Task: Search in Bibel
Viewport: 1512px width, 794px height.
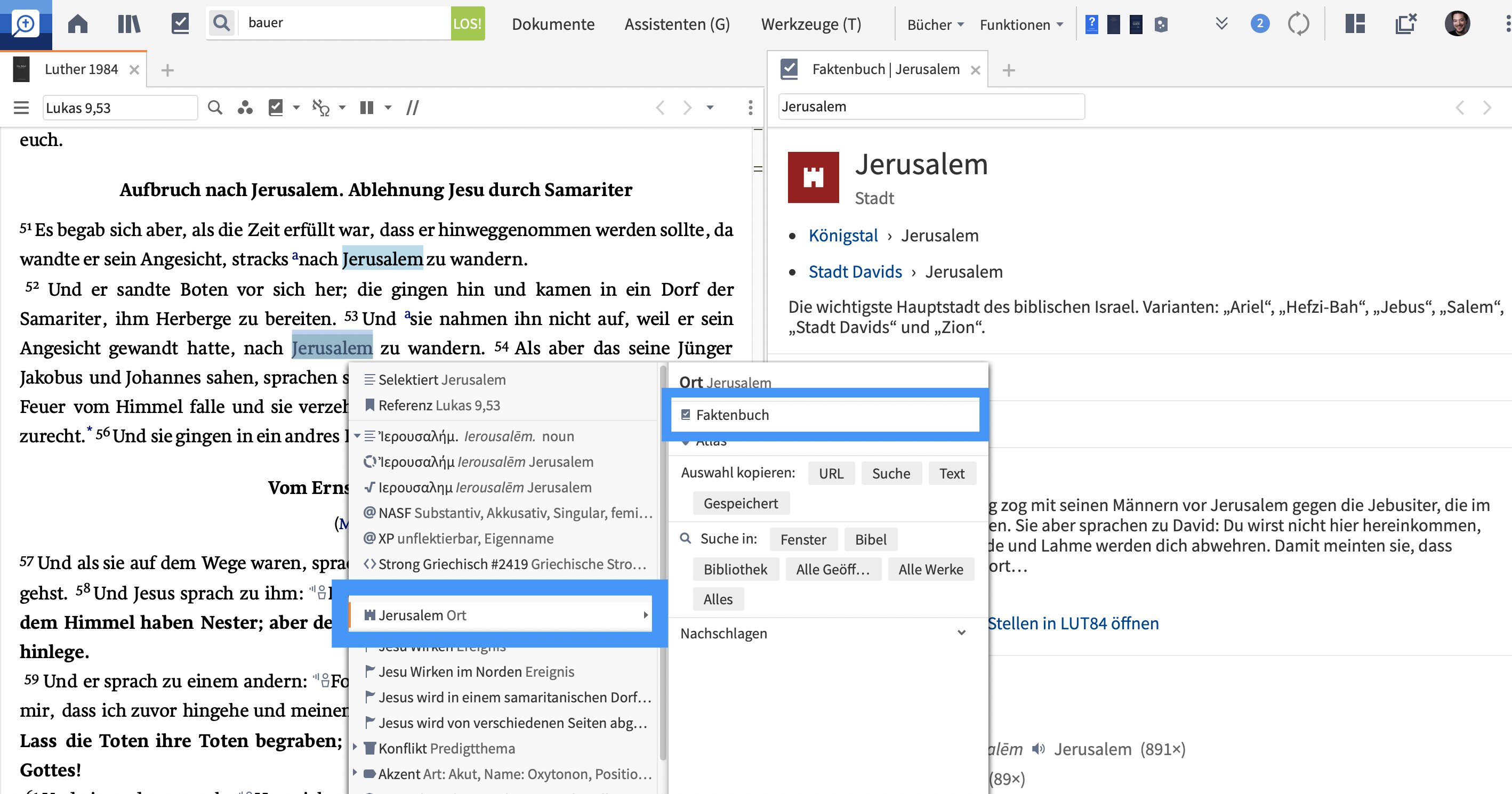Action: point(871,539)
